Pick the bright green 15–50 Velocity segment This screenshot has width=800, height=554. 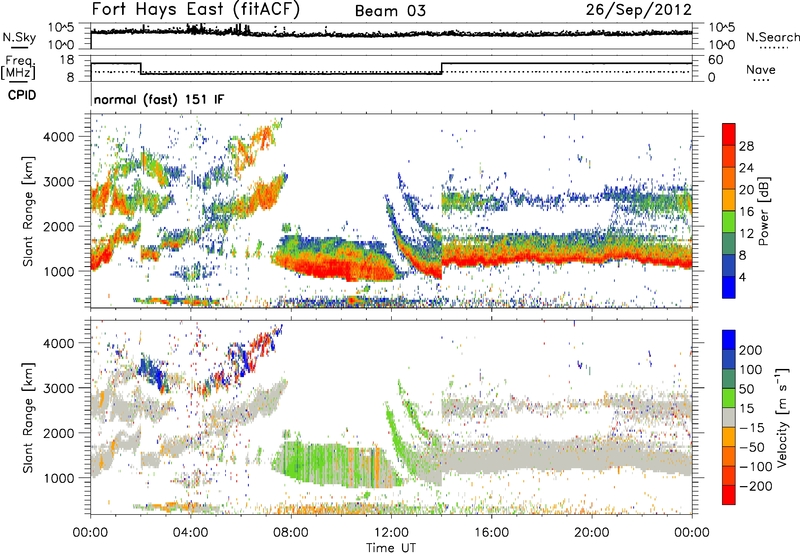pos(729,398)
